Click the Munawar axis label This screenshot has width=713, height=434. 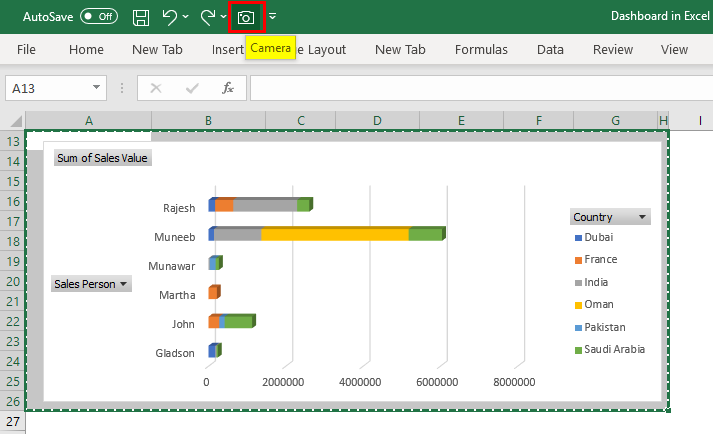click(171, 266)
